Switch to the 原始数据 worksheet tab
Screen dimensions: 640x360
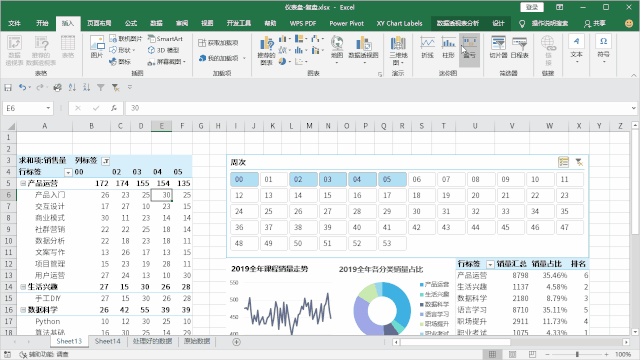(197, 341)
